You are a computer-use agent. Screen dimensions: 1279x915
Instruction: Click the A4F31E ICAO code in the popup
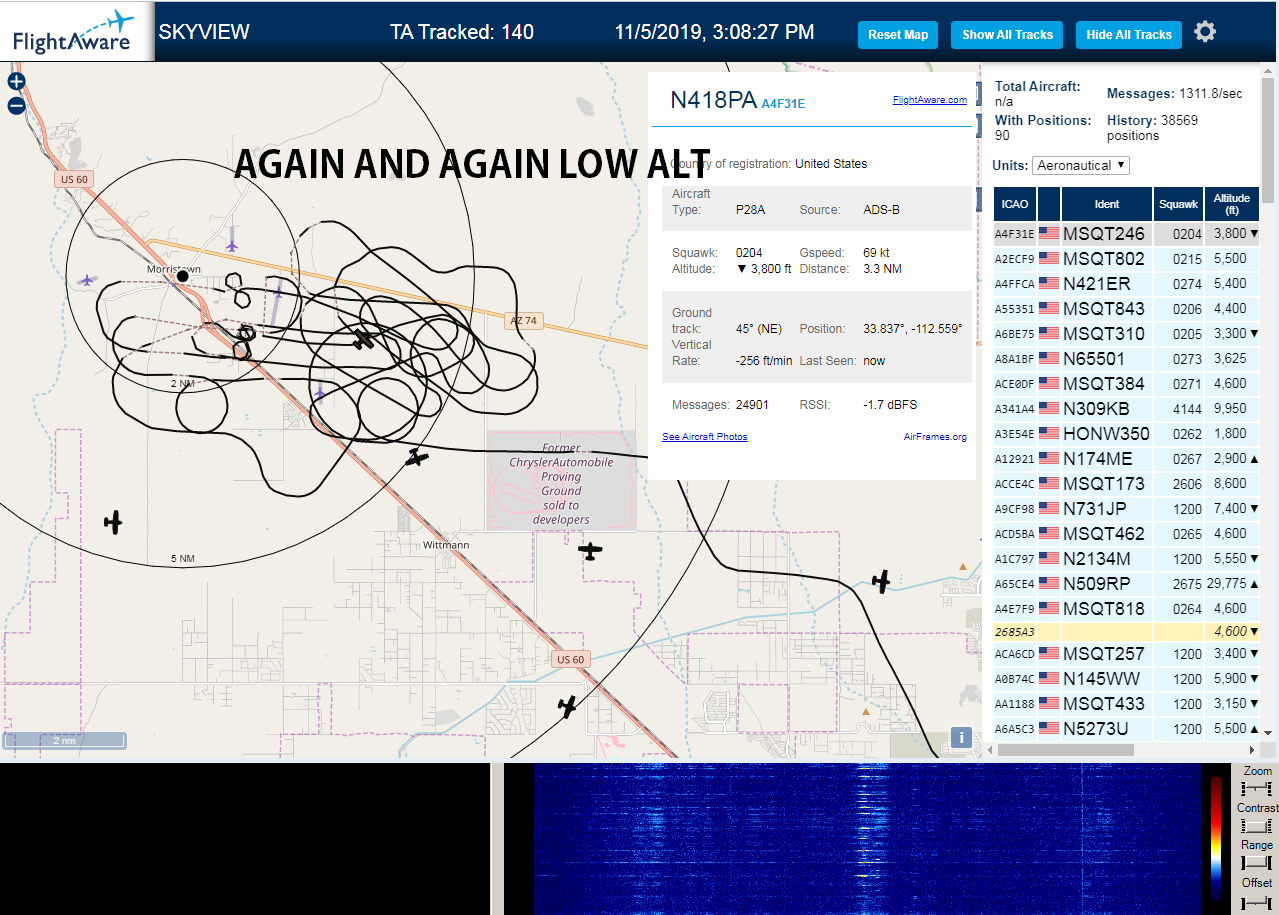[x=783, y=103]
